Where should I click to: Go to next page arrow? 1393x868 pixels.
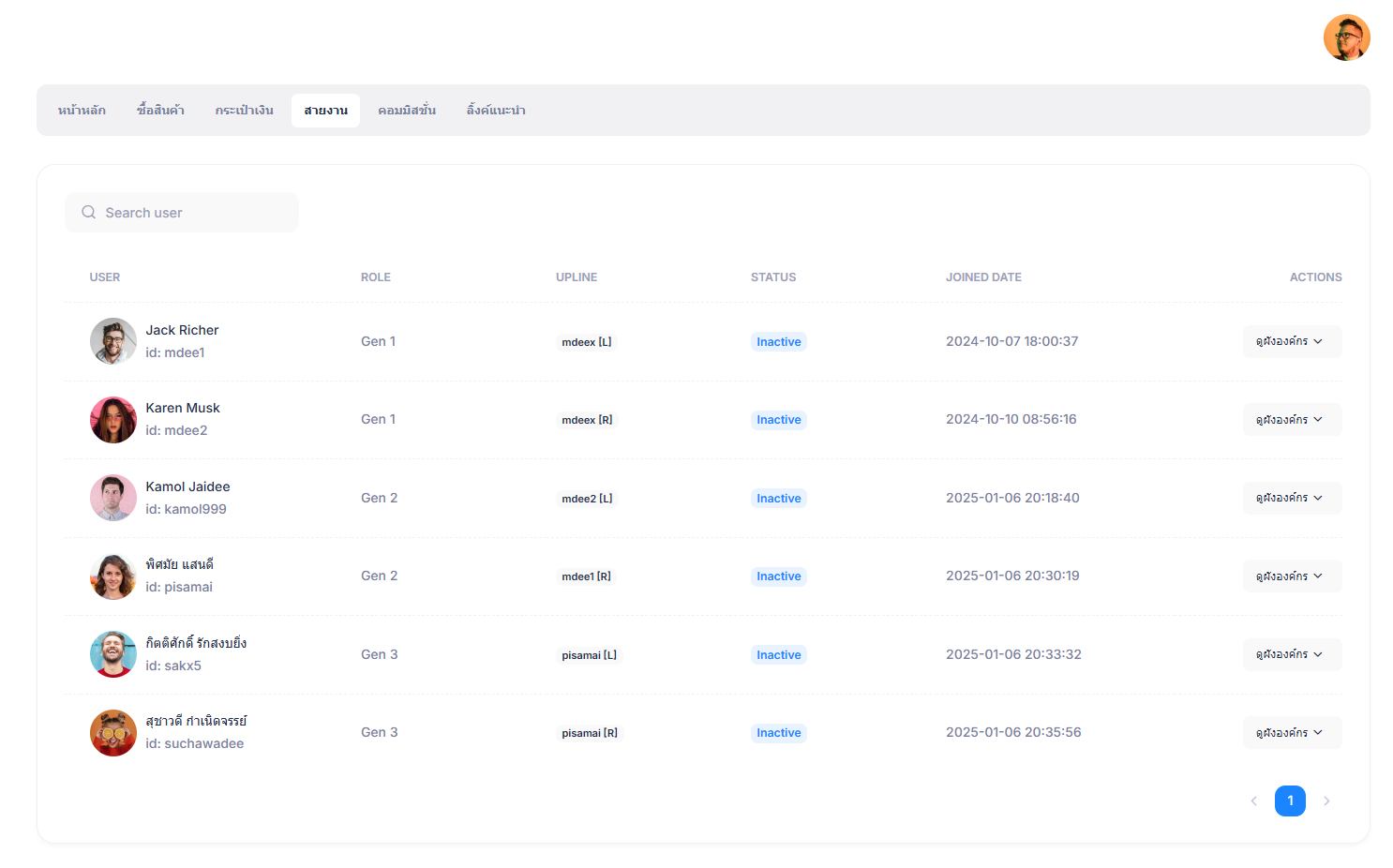pos(1326,801)
